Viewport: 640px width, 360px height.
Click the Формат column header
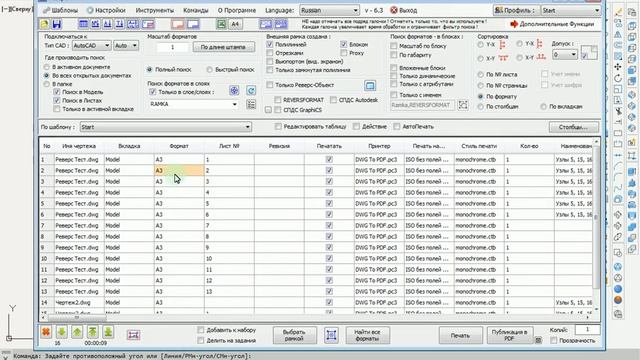[179, 146]
